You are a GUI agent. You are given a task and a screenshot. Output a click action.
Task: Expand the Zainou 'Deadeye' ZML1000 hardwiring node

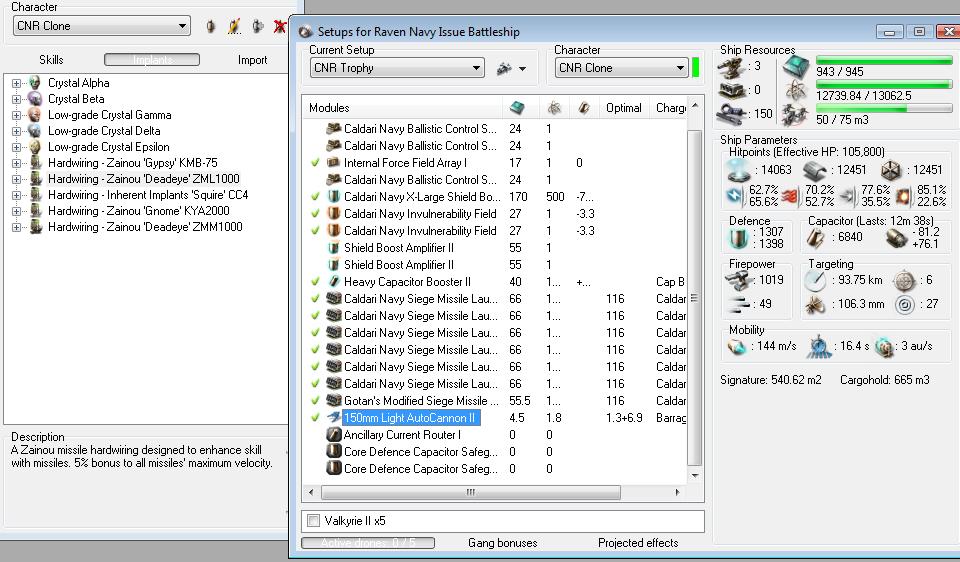(x=17, y=179)
